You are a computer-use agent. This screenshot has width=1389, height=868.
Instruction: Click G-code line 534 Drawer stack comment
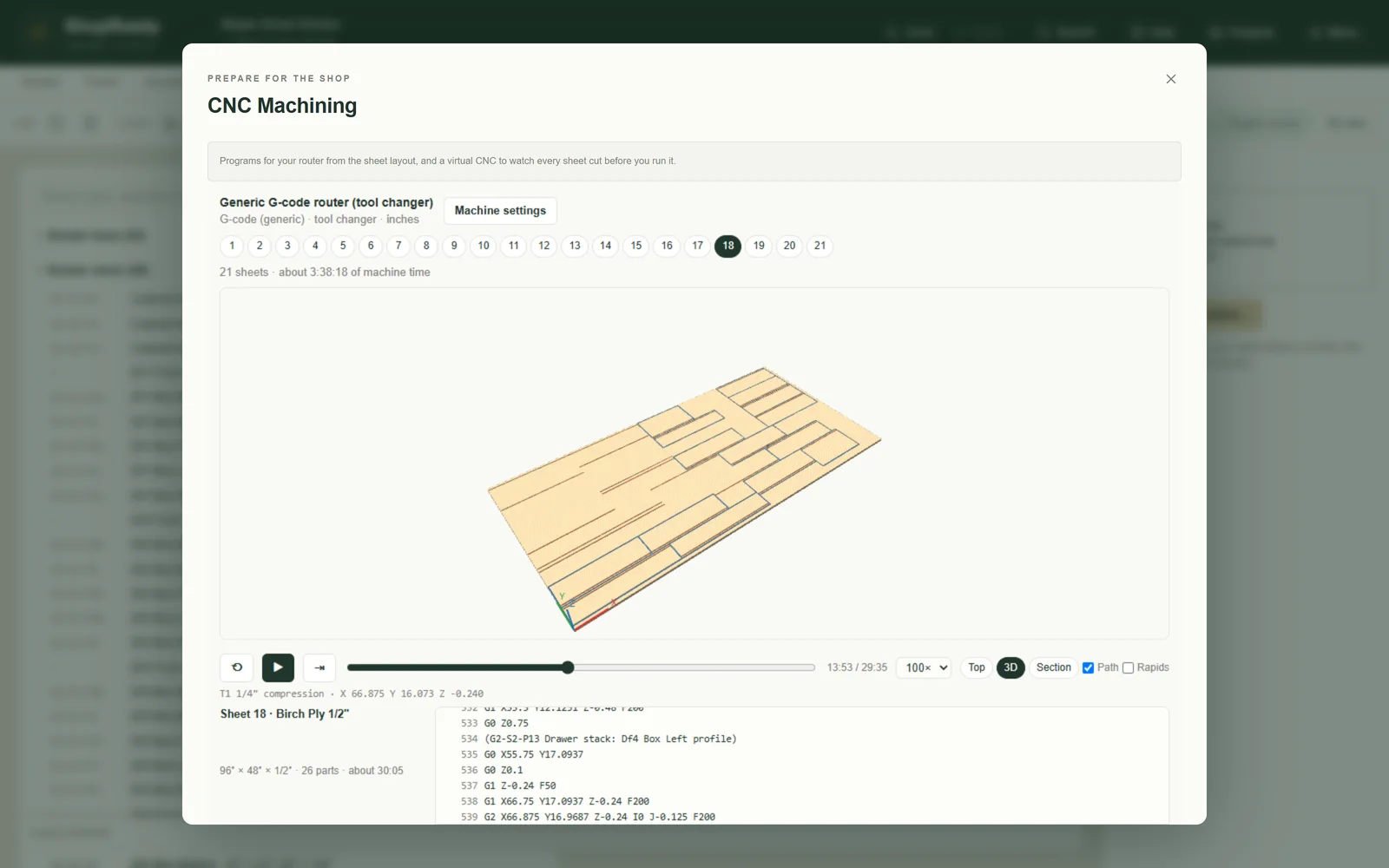[x=610, y=739]
